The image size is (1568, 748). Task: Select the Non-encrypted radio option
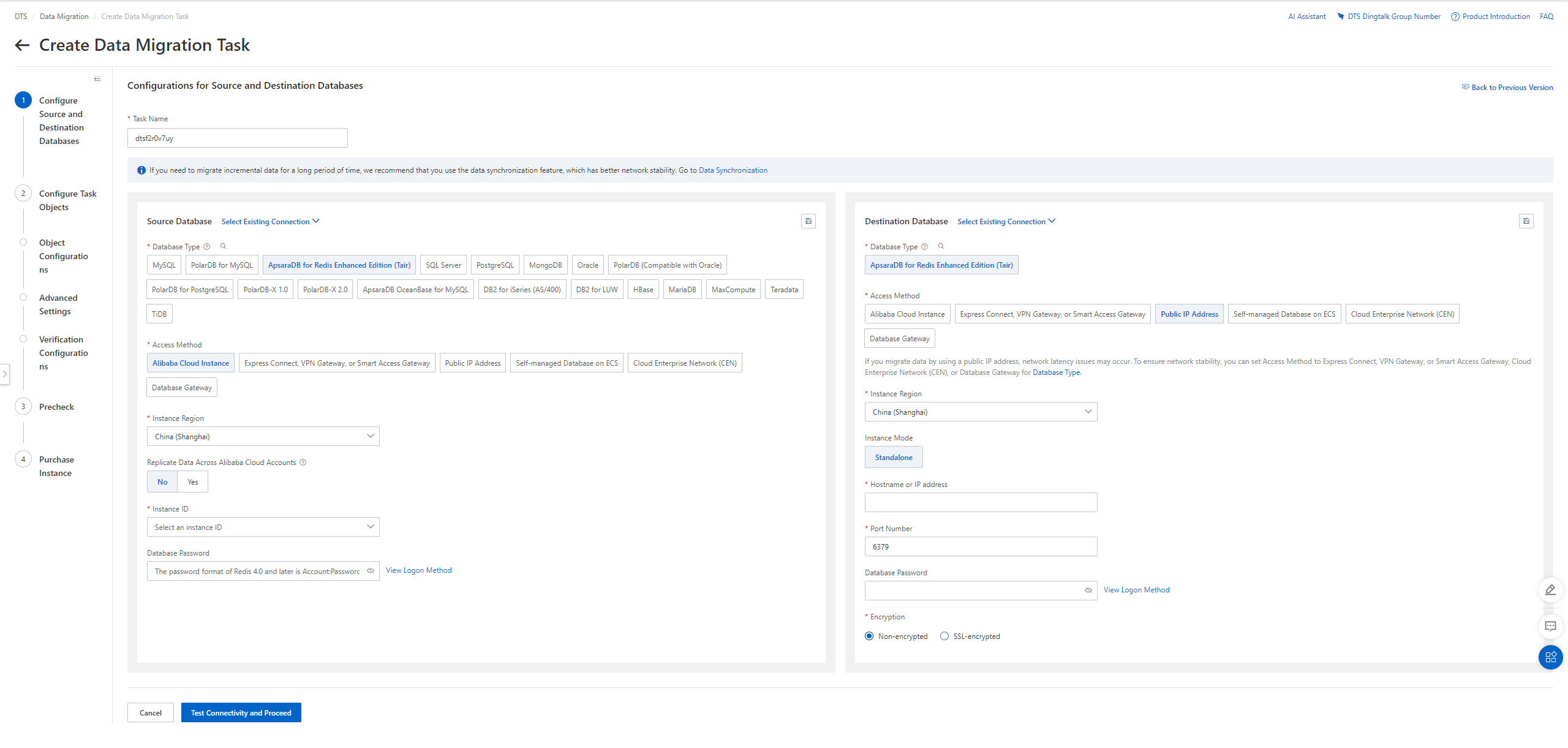(x=869, y=637)
